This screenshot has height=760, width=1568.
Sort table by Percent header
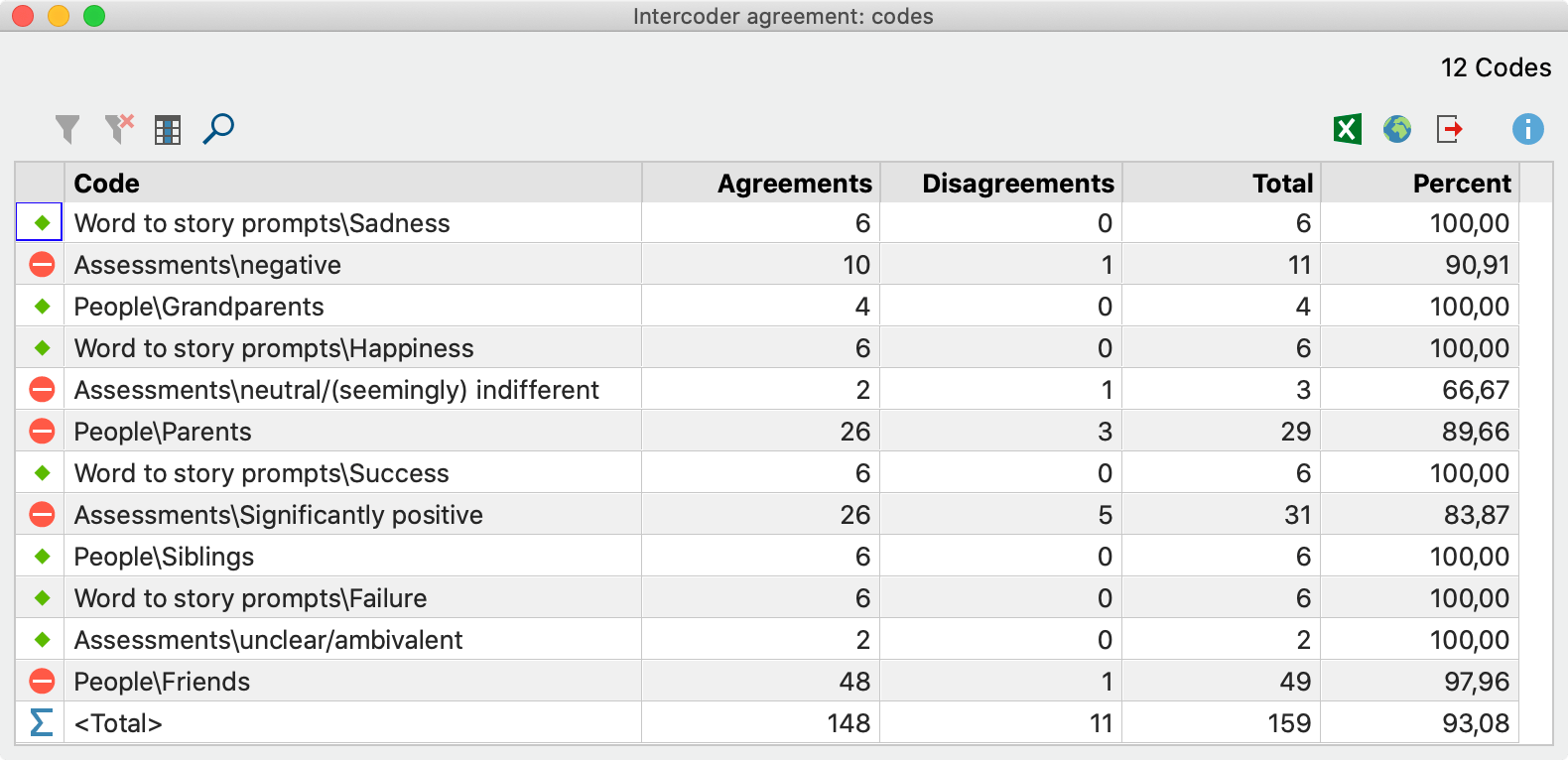[1420, 184]
